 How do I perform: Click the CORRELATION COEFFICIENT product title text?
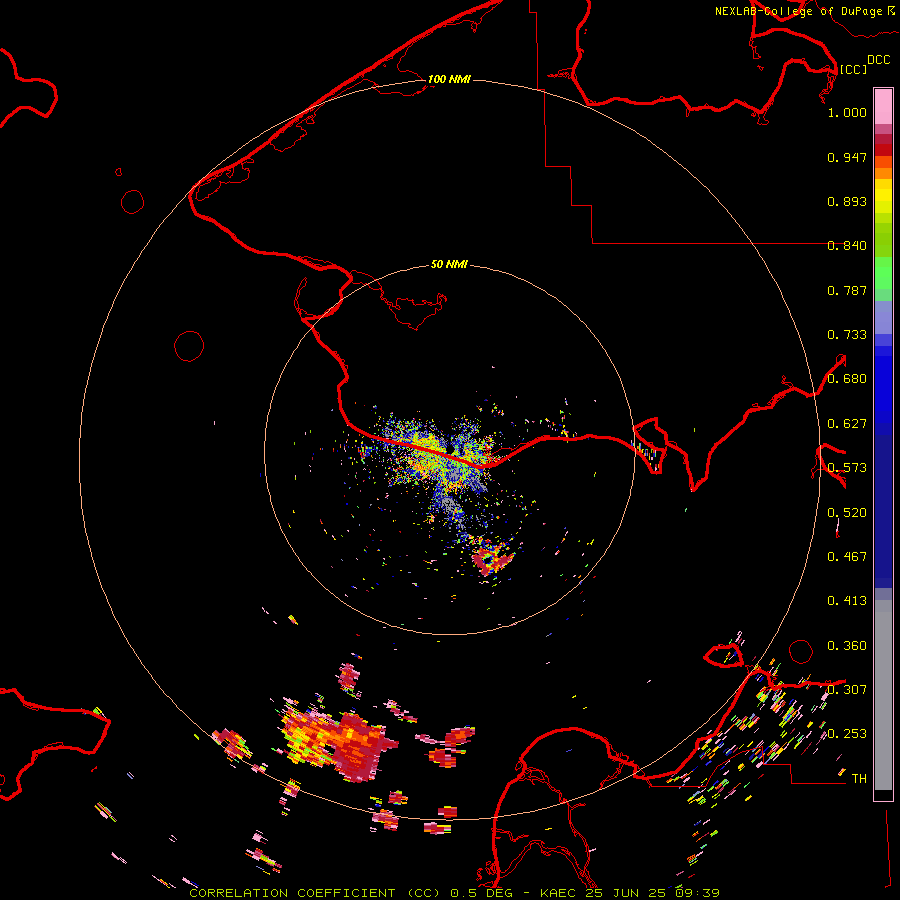pos(292,893)
